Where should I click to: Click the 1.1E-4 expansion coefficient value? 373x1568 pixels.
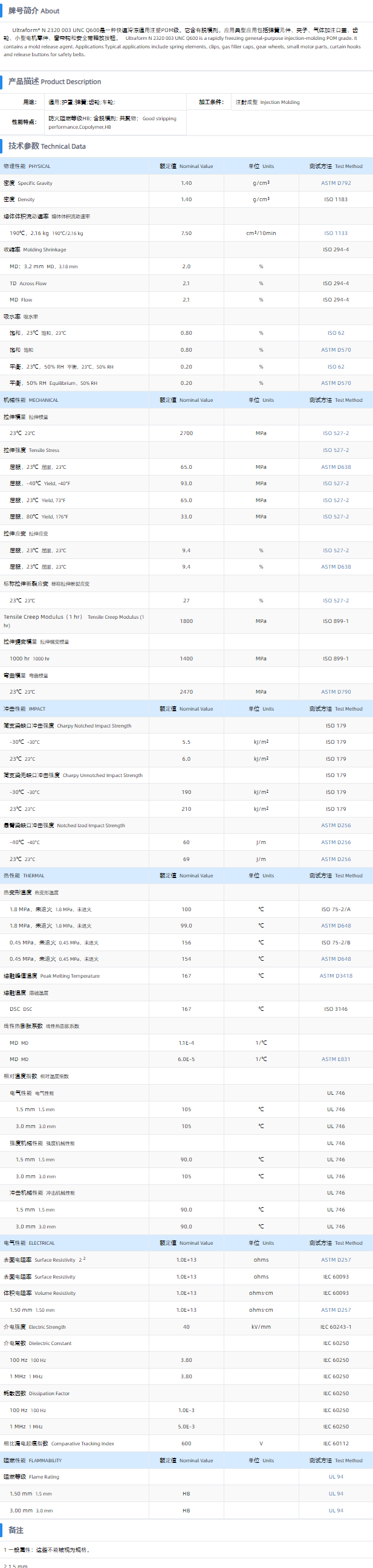tap(186, 1043)
